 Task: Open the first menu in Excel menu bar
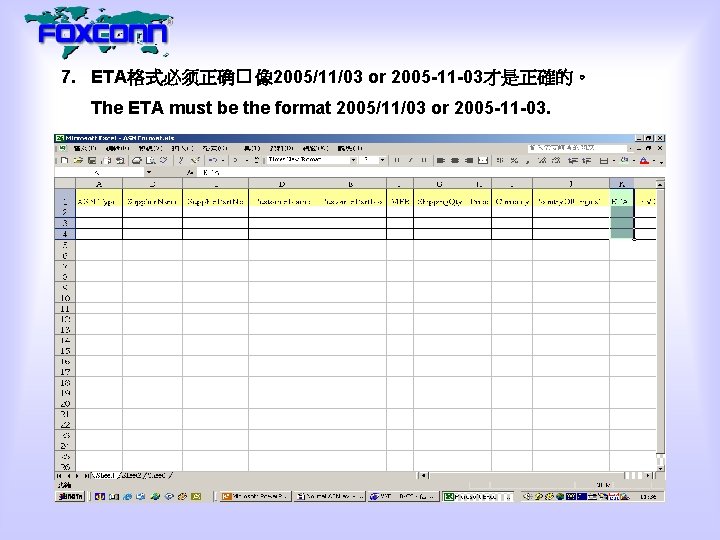pyautogui.click(x=84, y=148)
